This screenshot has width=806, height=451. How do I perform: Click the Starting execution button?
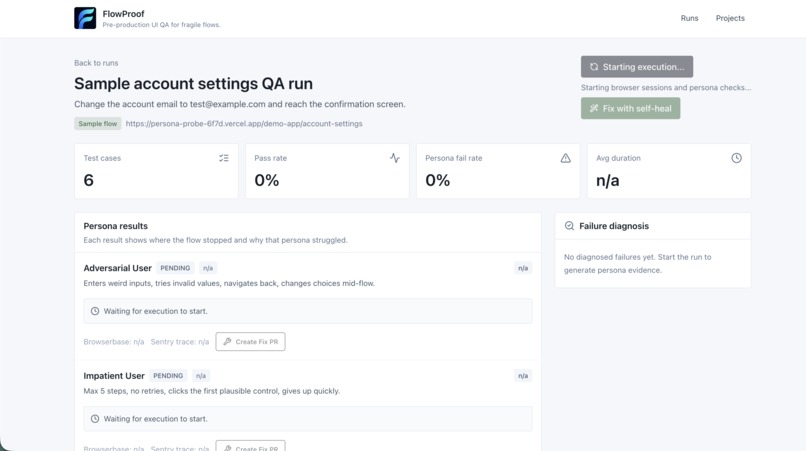point(637,67)
